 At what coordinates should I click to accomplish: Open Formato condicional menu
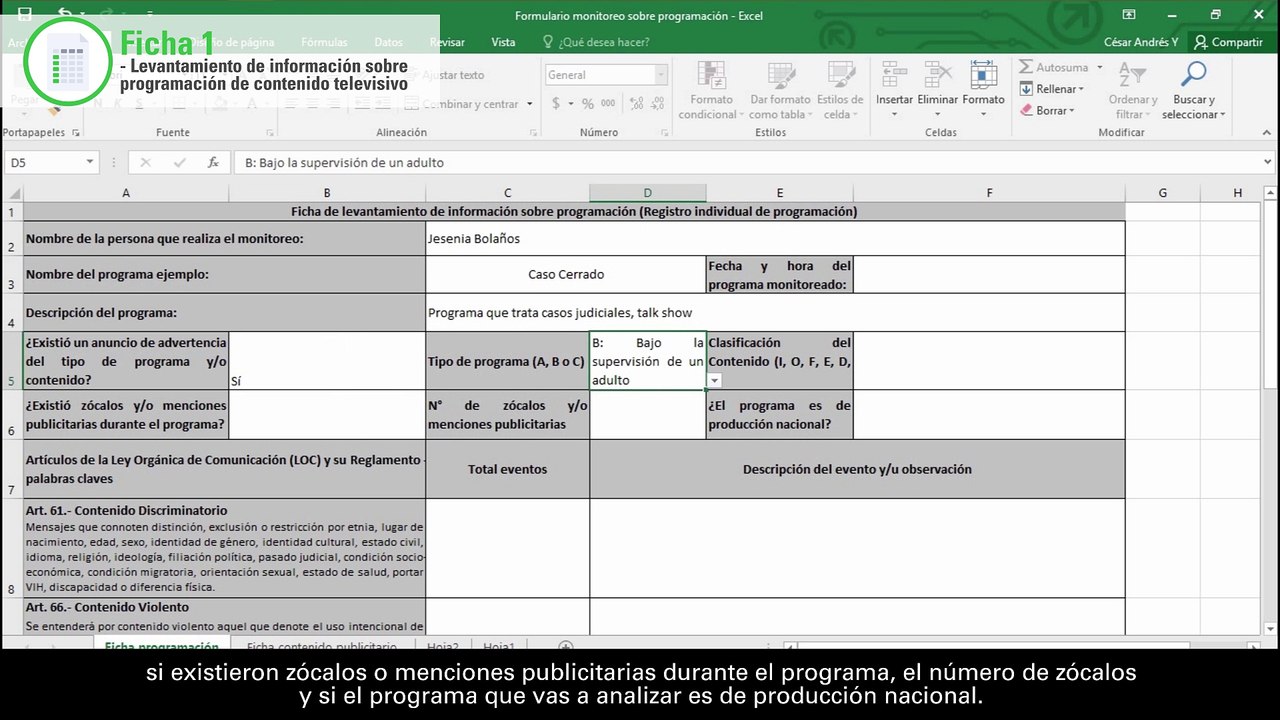711,91
